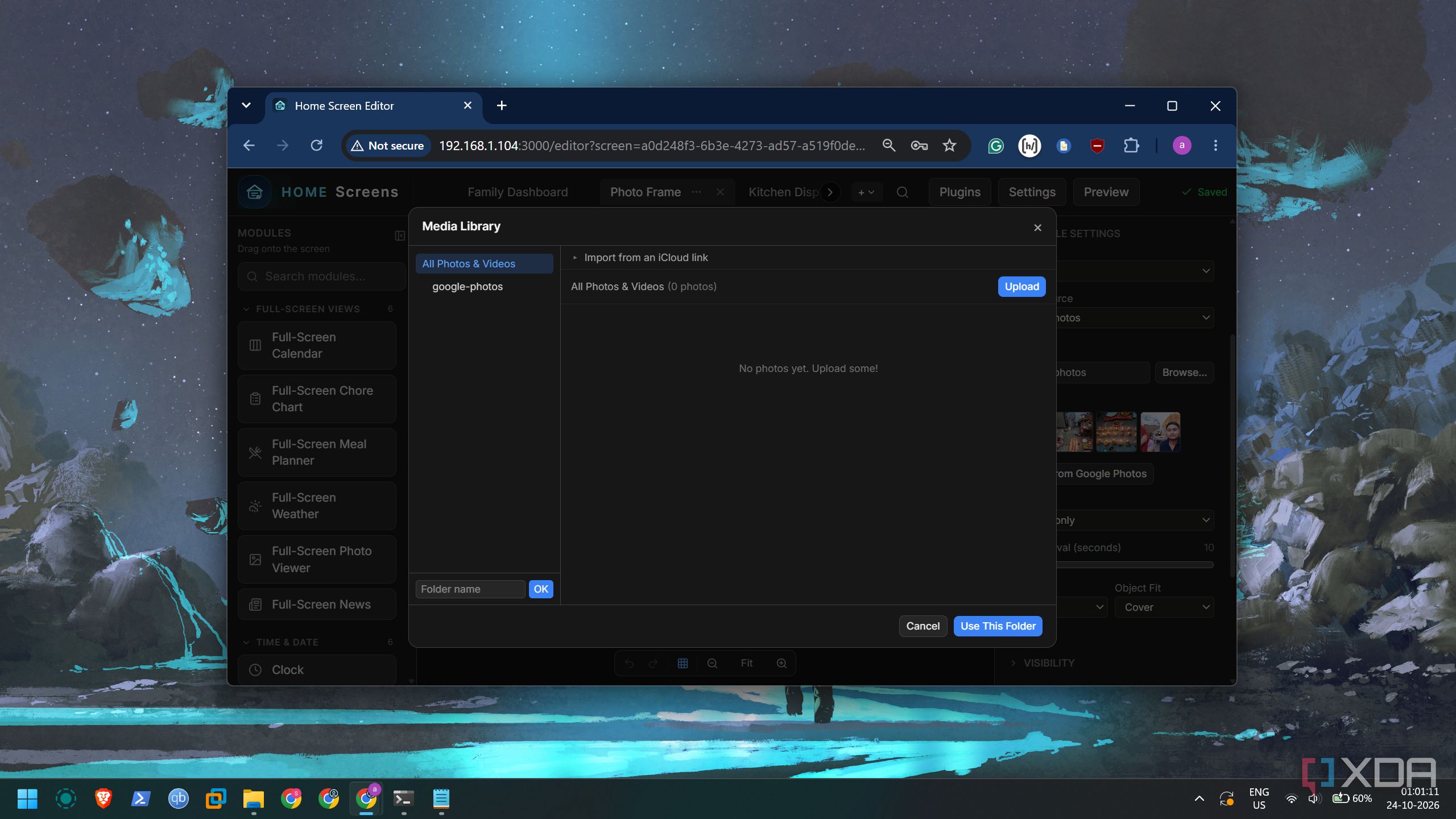Switch to the Kitchen Display tab
Screen dimensions: 1456x819
pos(783,192)
